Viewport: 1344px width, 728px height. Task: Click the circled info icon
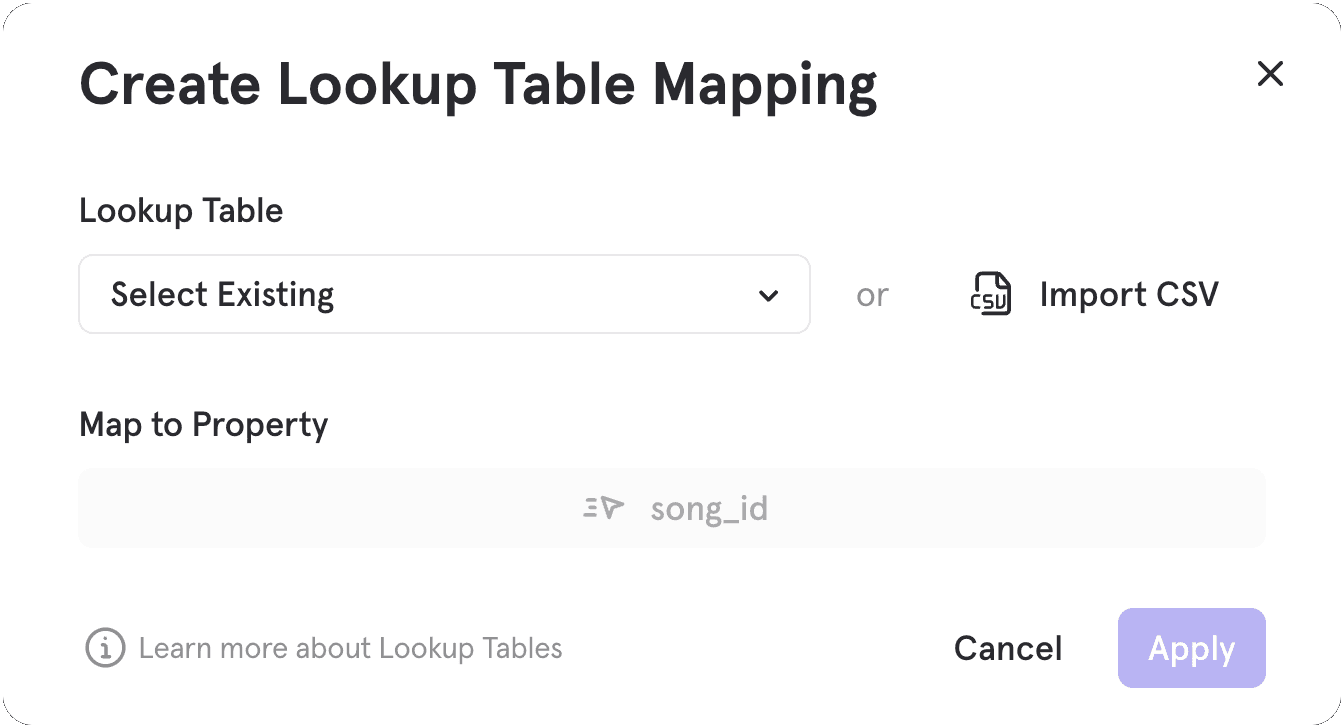point(105,648)
